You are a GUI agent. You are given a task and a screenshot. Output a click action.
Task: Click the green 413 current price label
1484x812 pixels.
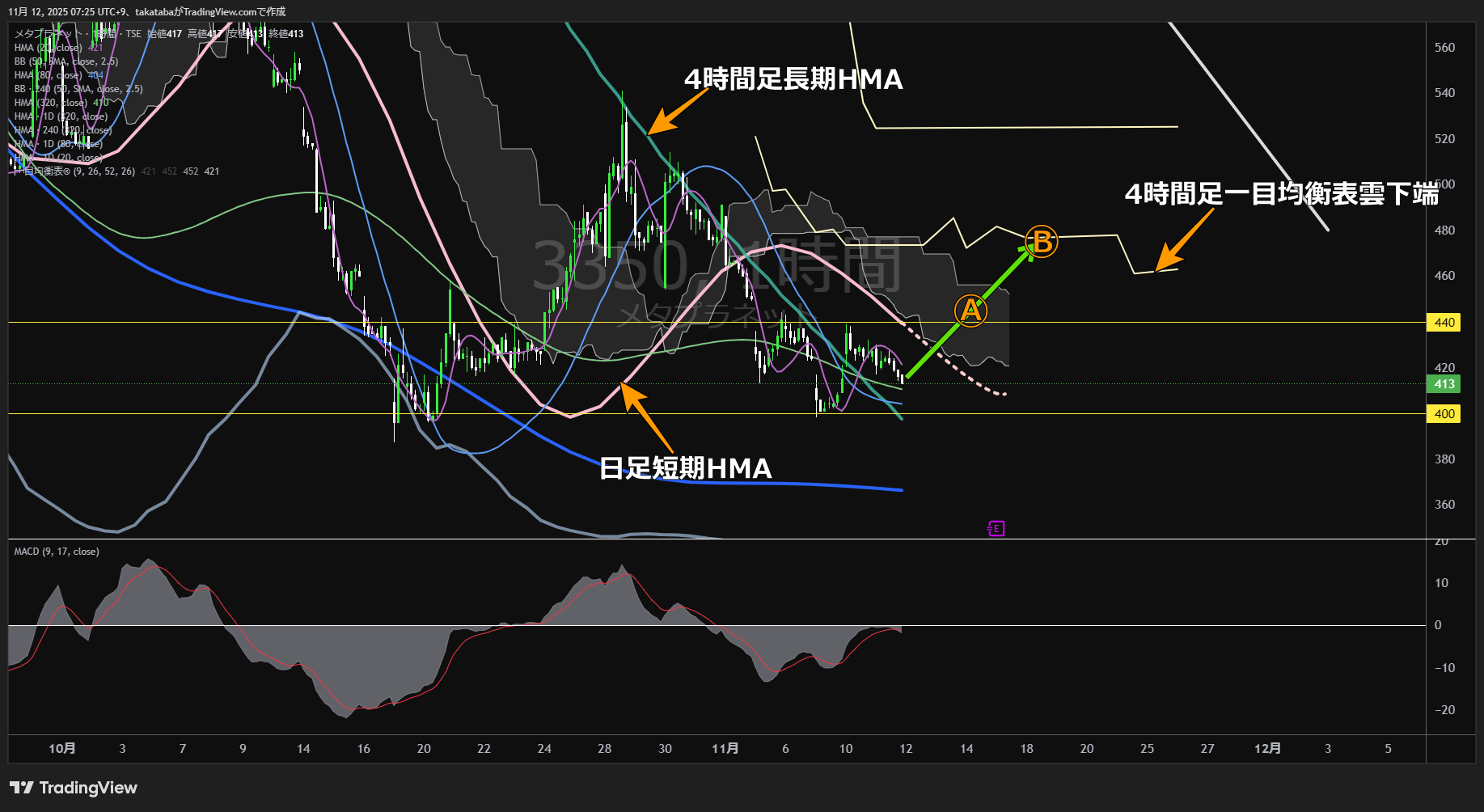coord(1444,384)
